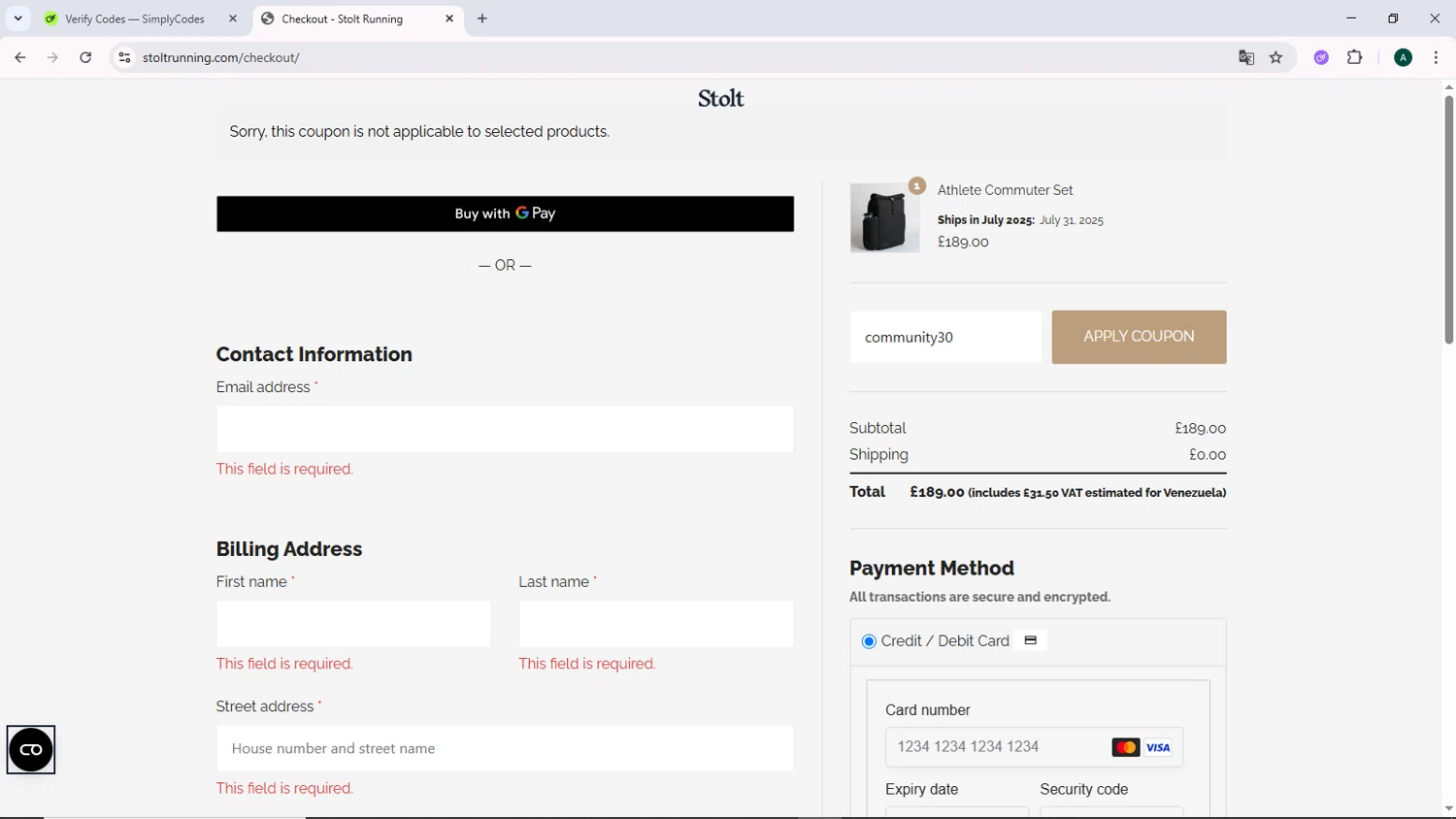Click the Athlete Commuter Set thumbnail
Screen dimensions: 1456x819
click(884, 218)
